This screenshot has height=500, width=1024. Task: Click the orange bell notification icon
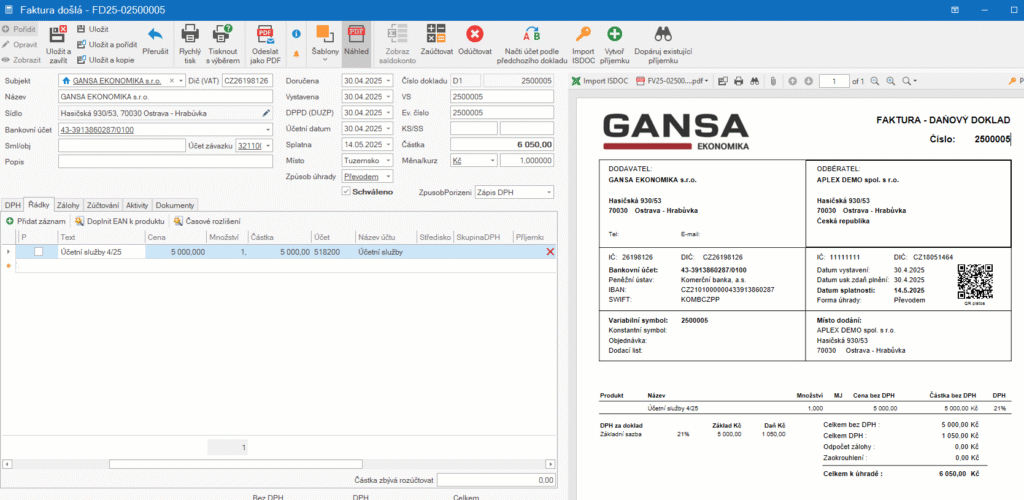296,54
